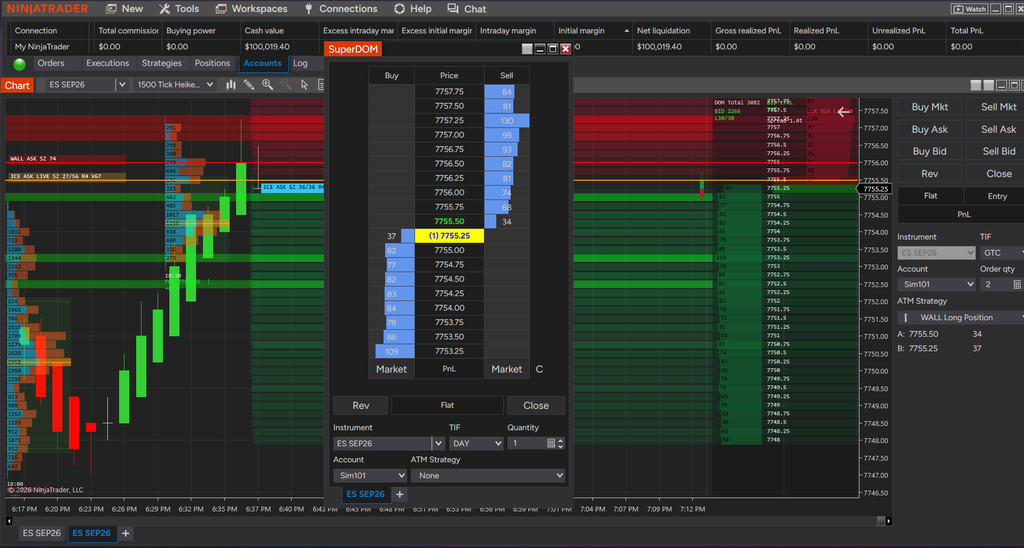Add a new SuperDOM tab with plus

400,494
